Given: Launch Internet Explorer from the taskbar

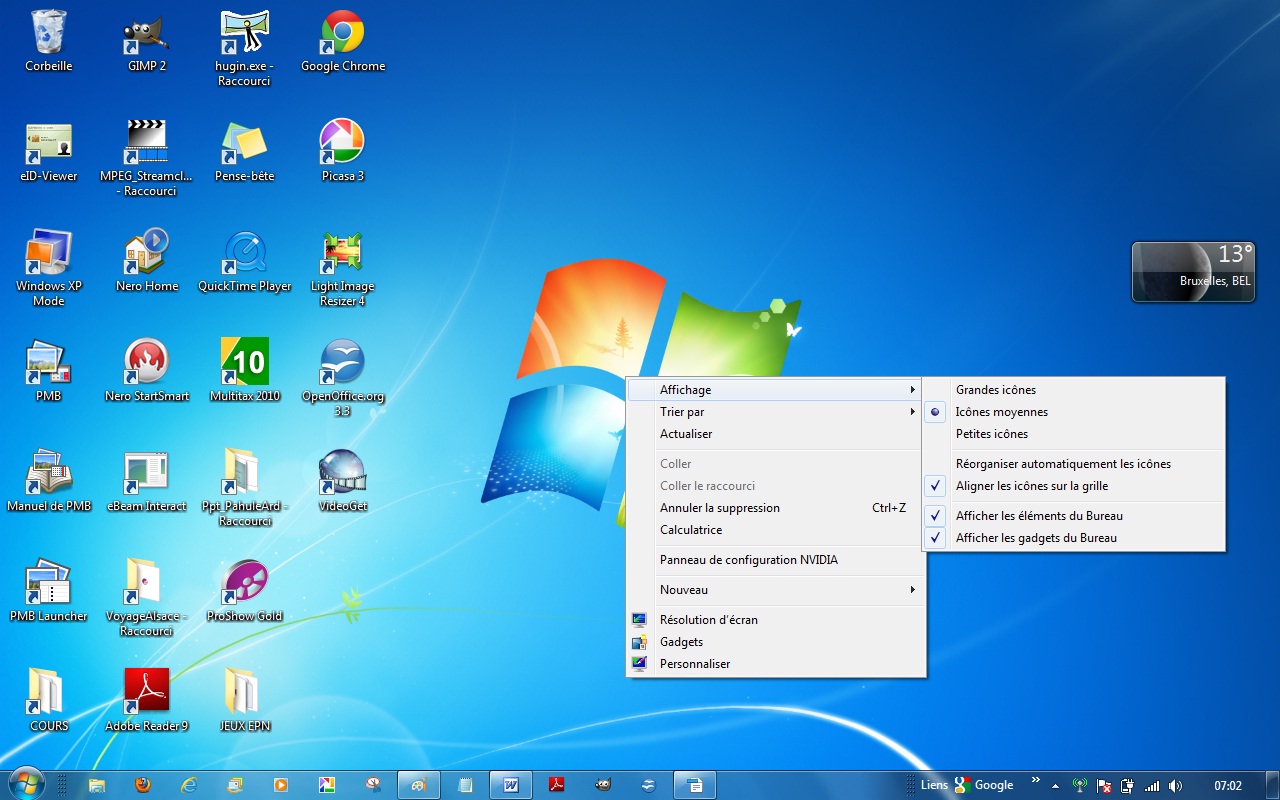Looking at the screenshot, I should click(x=188, y=785).
